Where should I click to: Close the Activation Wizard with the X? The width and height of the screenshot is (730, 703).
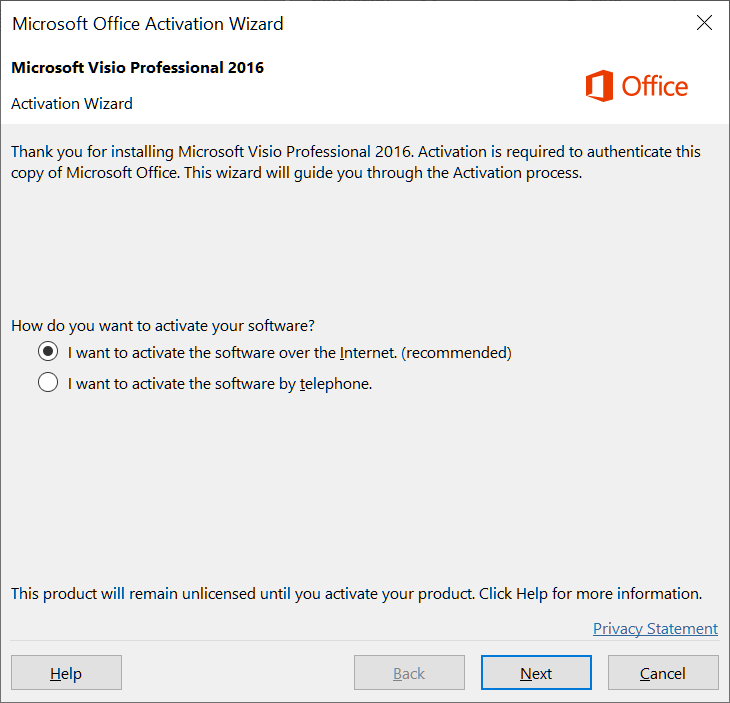click(x=704, y=22)
